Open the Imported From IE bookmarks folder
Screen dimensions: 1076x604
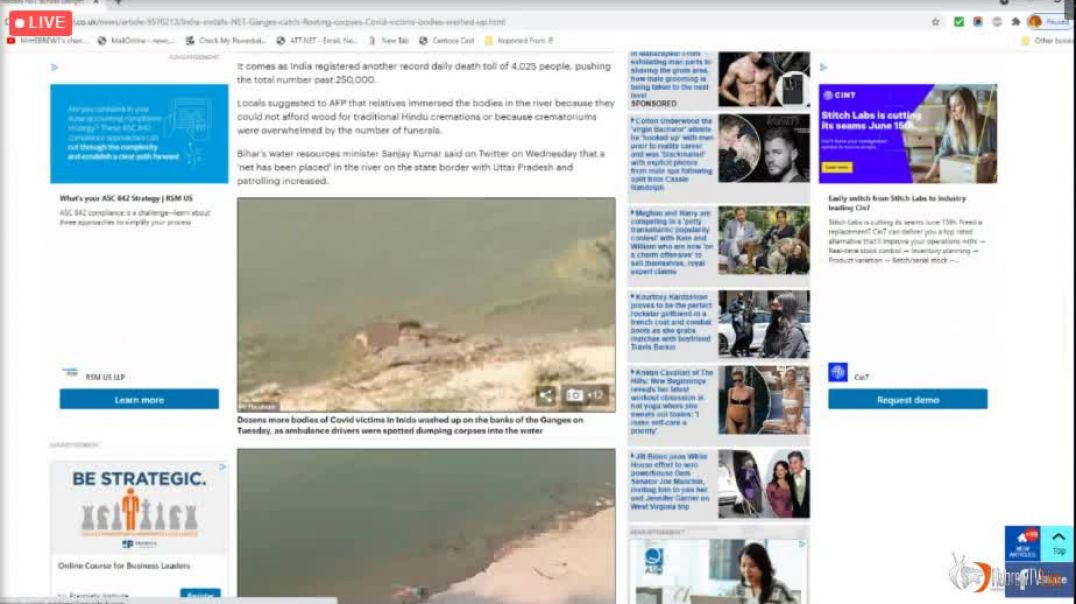[x=523, y=41]
